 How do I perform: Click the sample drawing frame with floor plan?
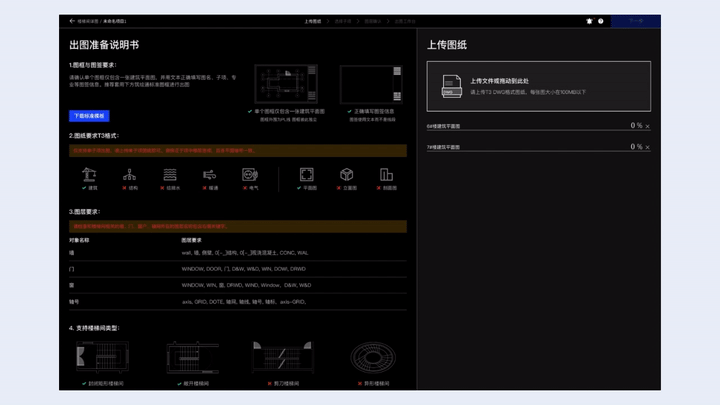coord(286,84)
